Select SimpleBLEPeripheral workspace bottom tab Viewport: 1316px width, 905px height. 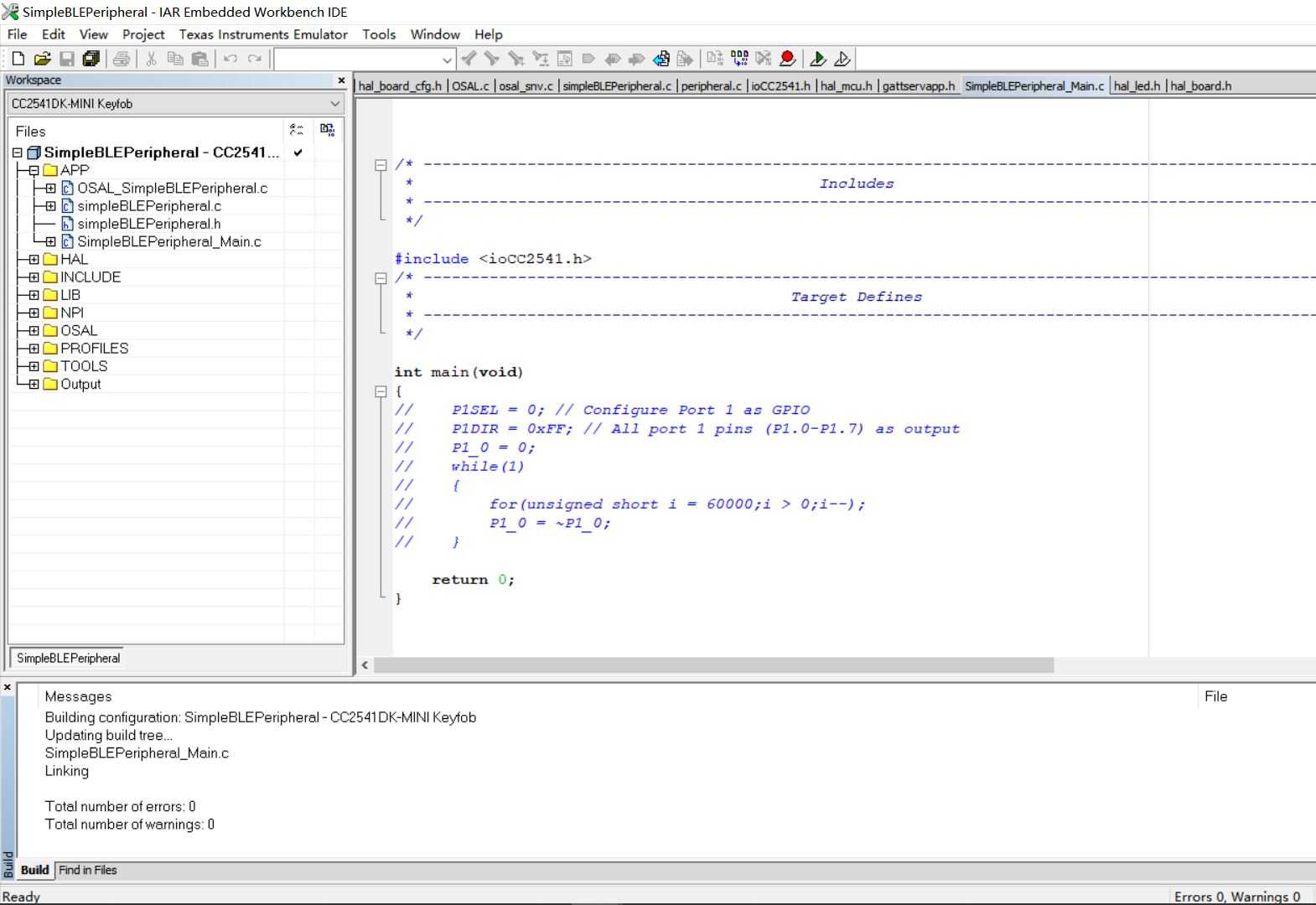click(68, 658)
